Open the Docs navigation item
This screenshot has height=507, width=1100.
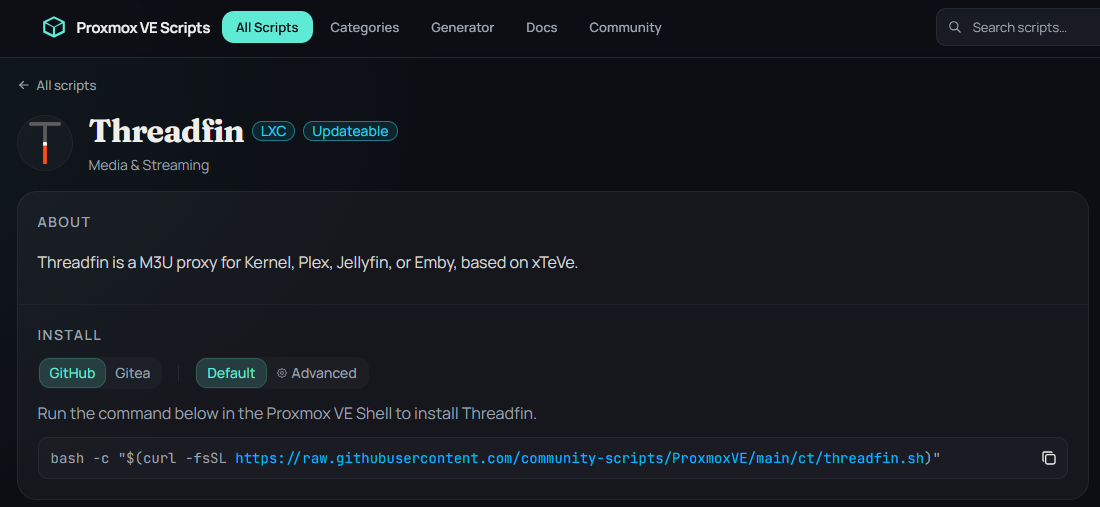click(541, 27)
